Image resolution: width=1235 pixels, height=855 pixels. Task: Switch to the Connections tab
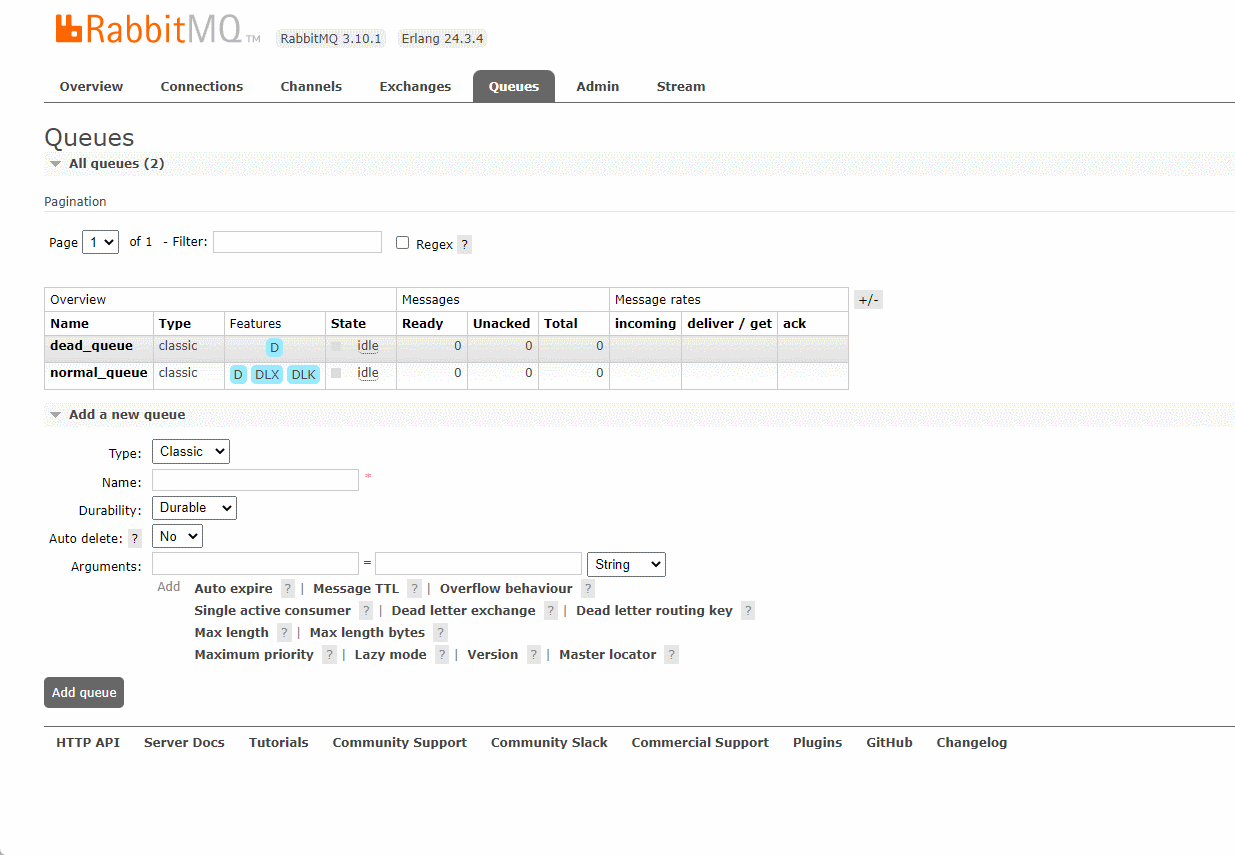click(202, 86)
